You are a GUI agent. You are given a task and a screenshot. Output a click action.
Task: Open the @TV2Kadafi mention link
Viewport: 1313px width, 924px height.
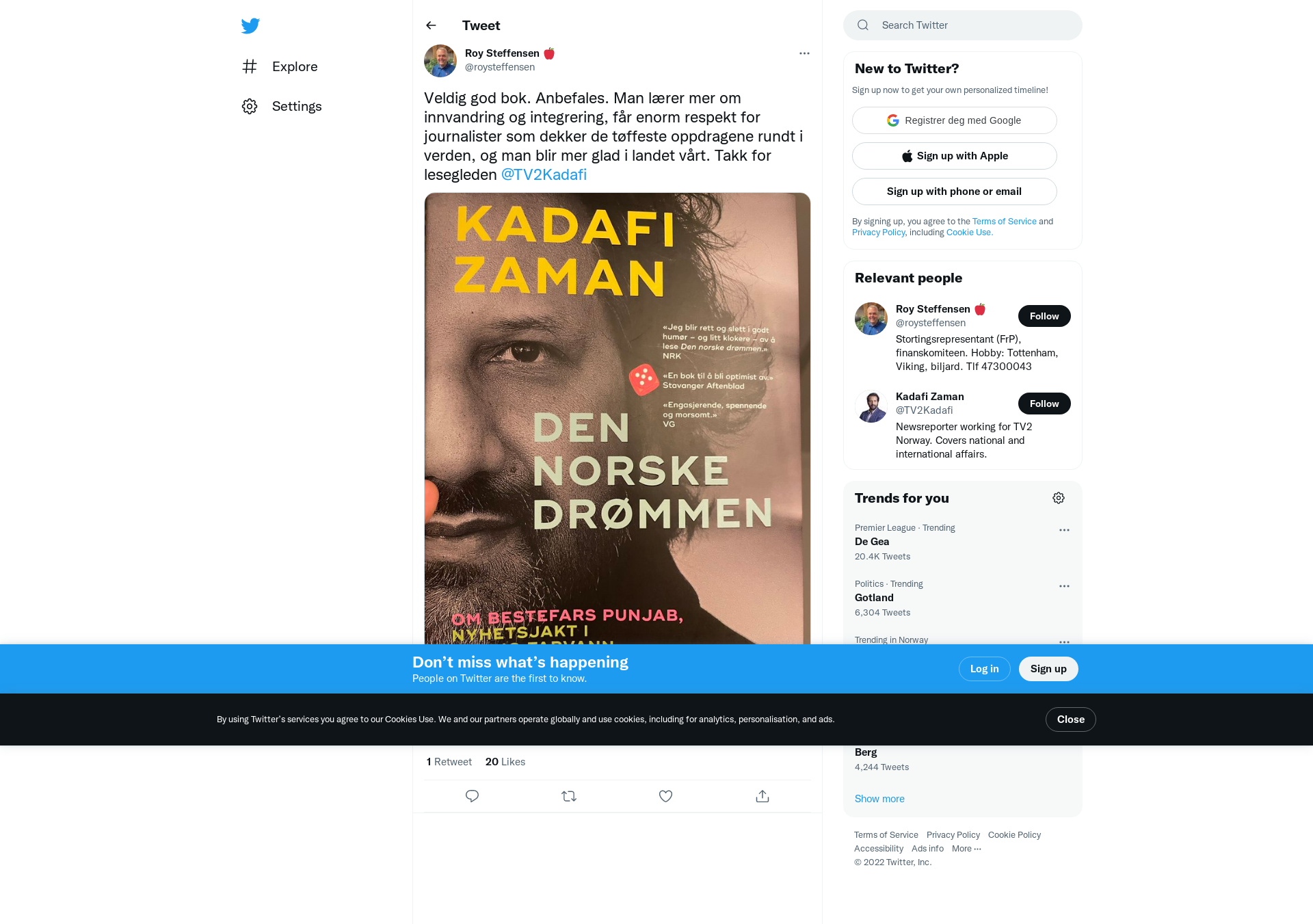(544, 174)
